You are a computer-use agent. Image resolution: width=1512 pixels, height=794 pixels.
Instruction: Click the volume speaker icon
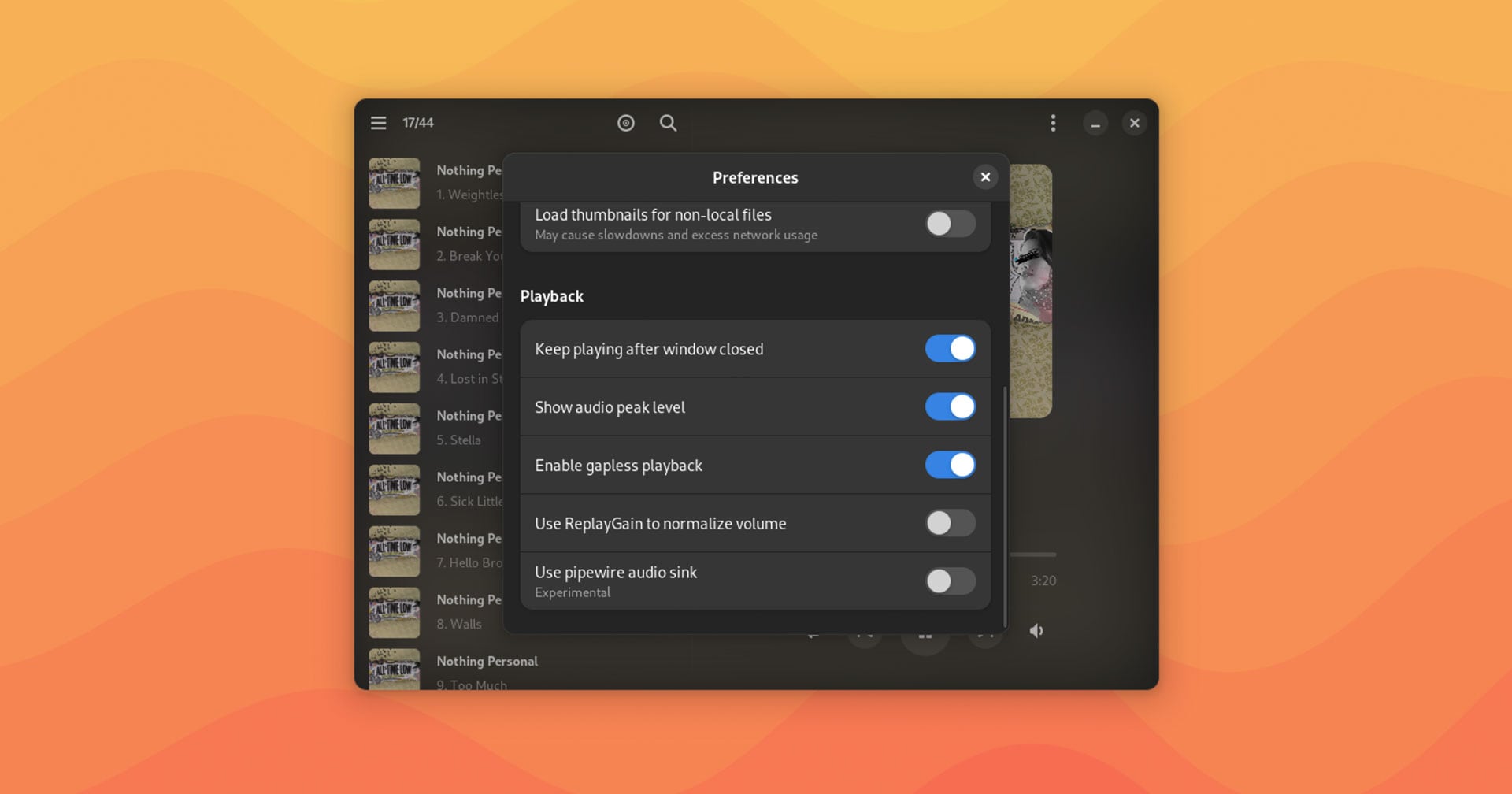point(1036,631)
